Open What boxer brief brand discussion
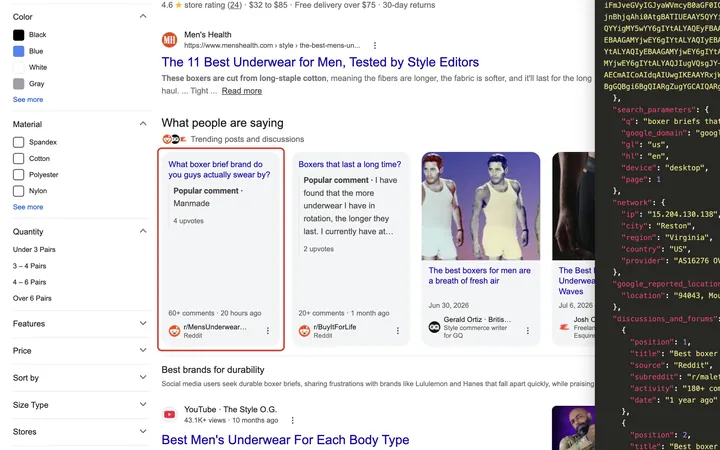 (x=219, y=169)
